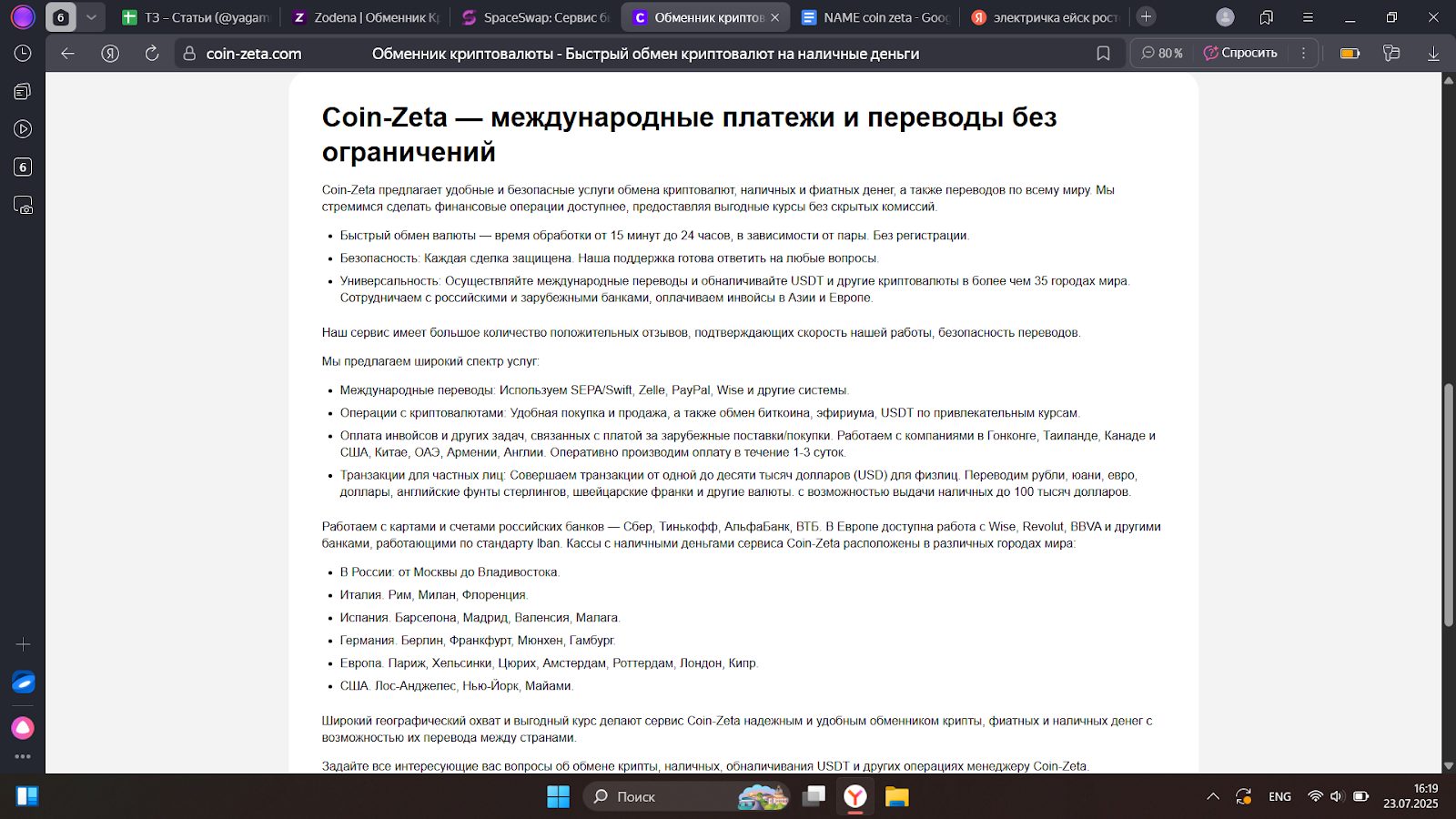Click the Спросить ask button
This screenshot has width=1456, height=819.
[1240, 54]
